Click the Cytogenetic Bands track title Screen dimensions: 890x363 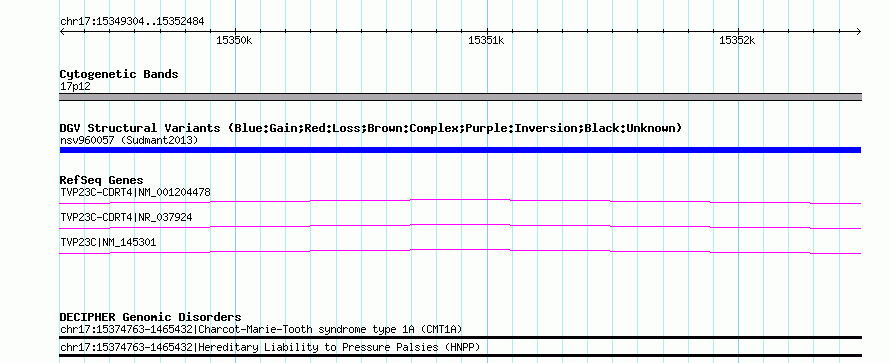[x=119, y=74]
